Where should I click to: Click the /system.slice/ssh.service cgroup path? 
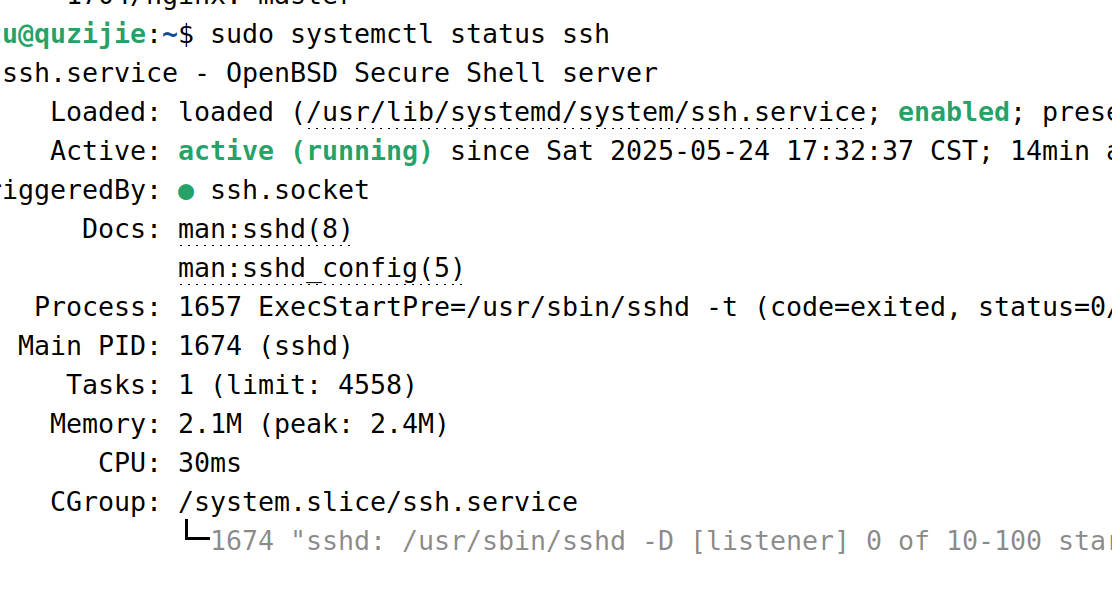coord(378,502)
